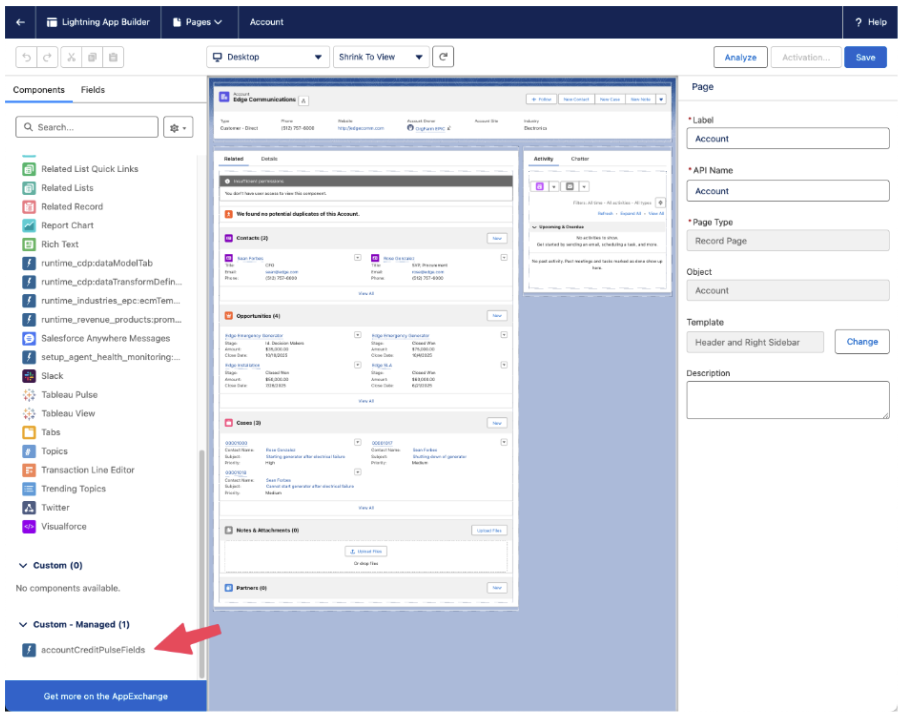Click the Activation button

point(805,57)
